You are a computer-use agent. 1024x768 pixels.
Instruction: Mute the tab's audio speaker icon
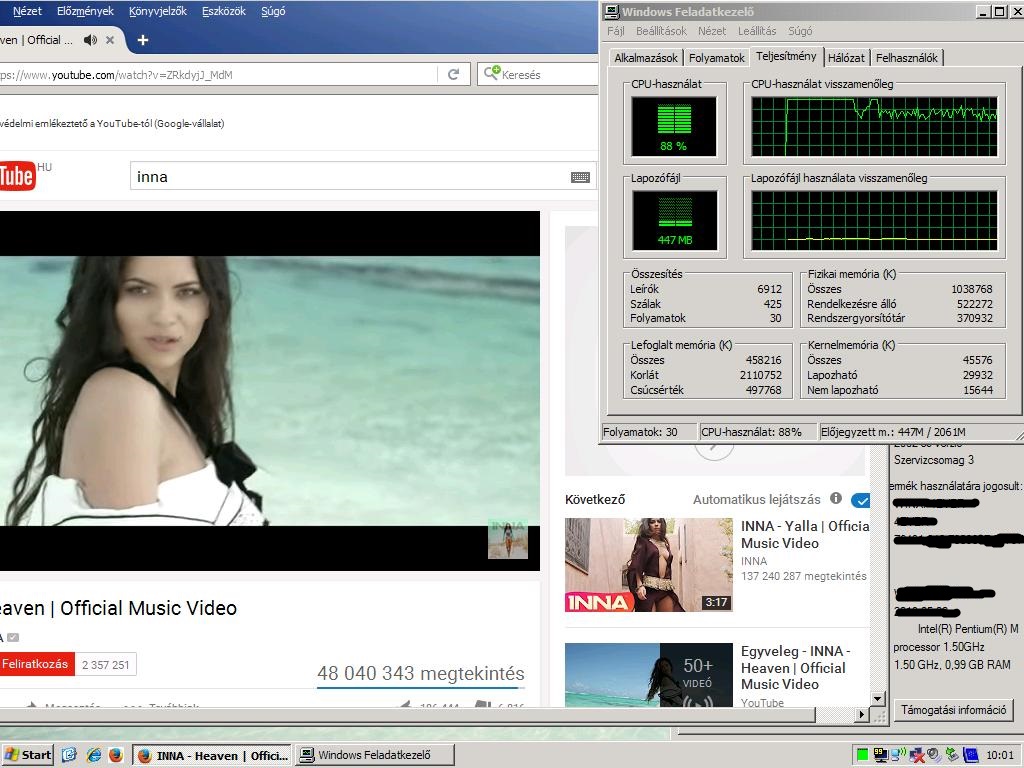click(x=90, y=40)
